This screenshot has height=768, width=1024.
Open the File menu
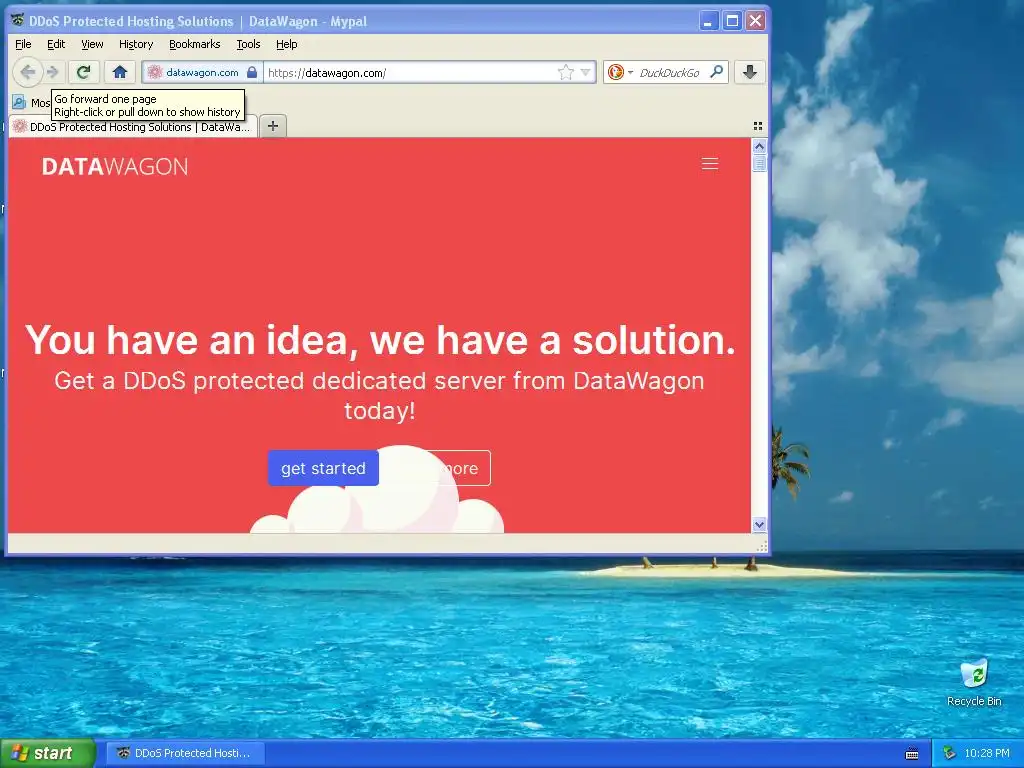click(x=23, y=44)
